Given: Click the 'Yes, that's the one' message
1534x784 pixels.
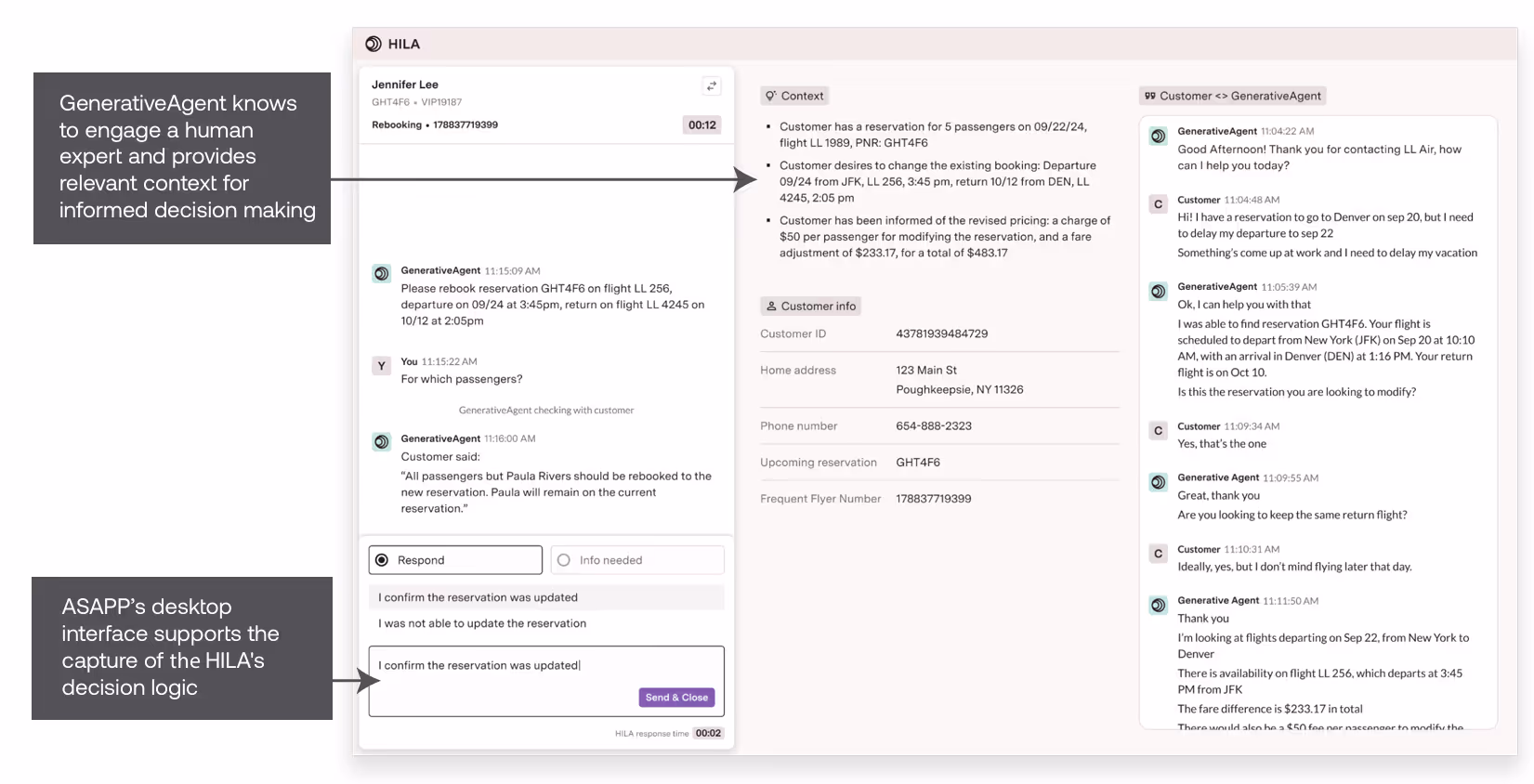Looking at the screenshot, I should (x=1222, y=444).
